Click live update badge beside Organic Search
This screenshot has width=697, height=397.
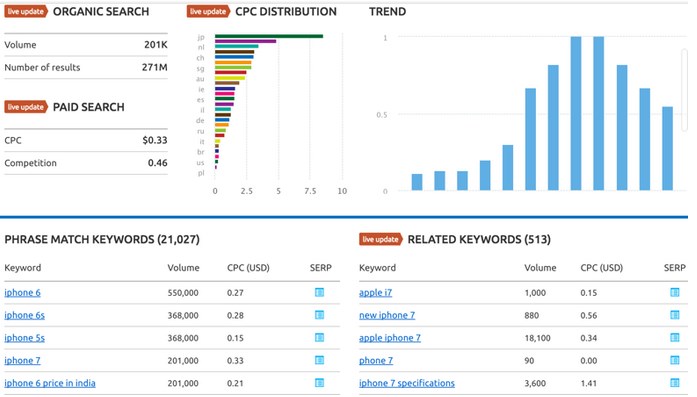pos(26,12)
